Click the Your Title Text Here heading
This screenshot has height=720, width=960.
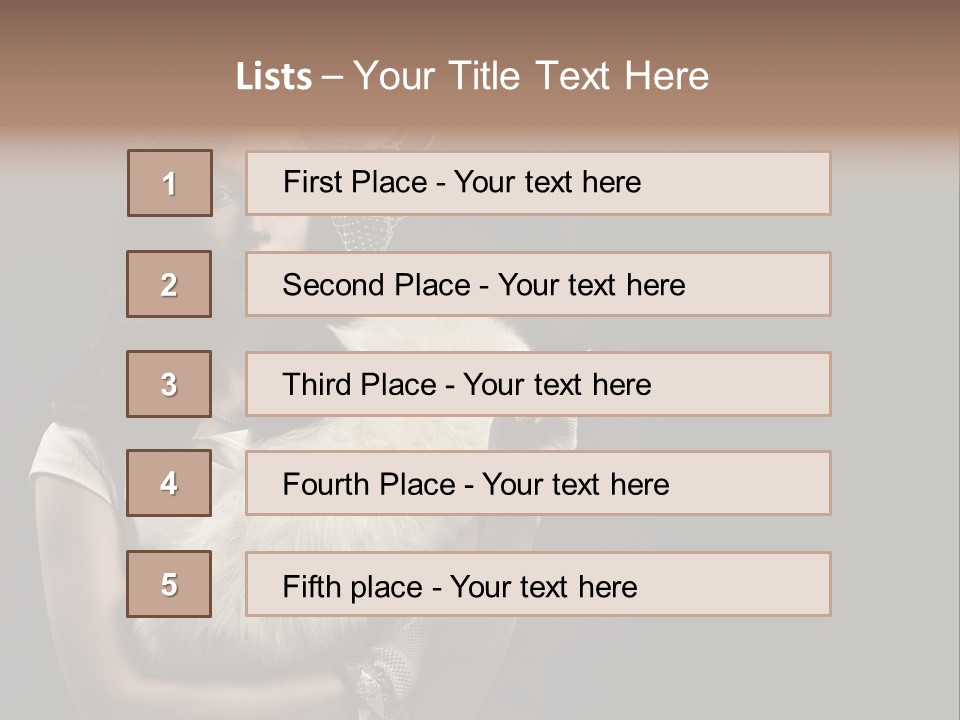(531, 76)
